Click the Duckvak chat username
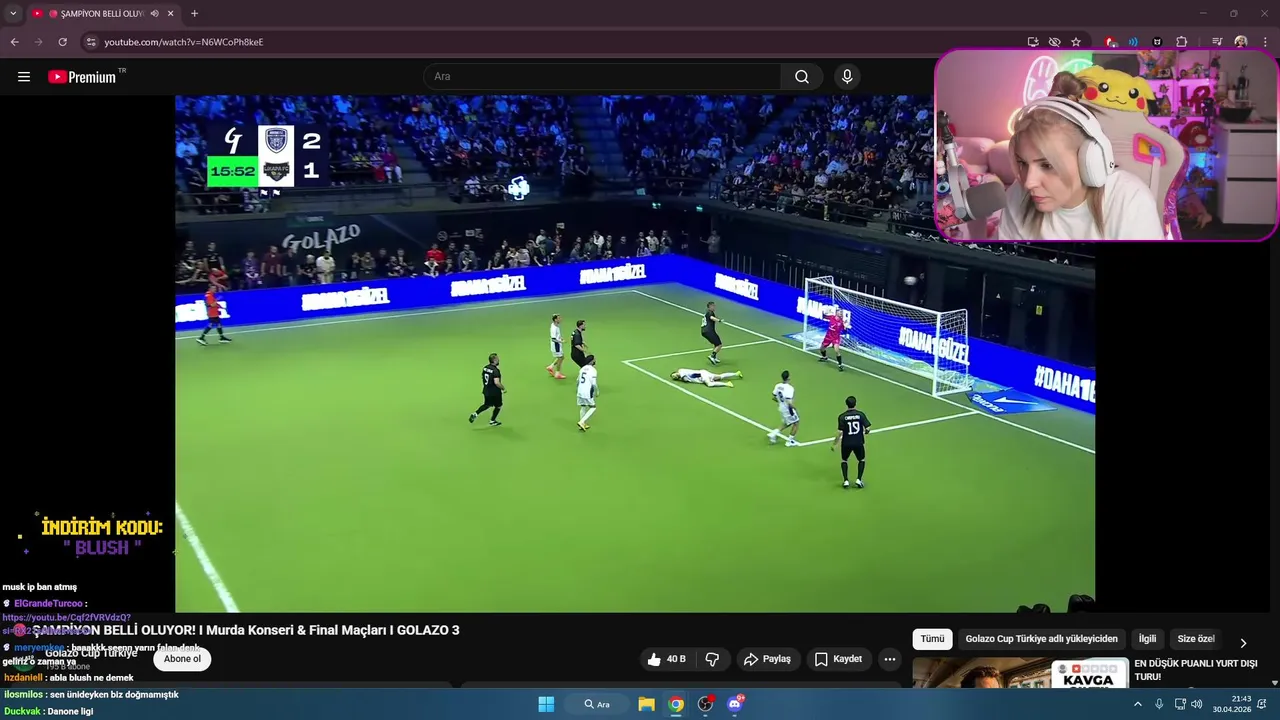 click(22, 711)
